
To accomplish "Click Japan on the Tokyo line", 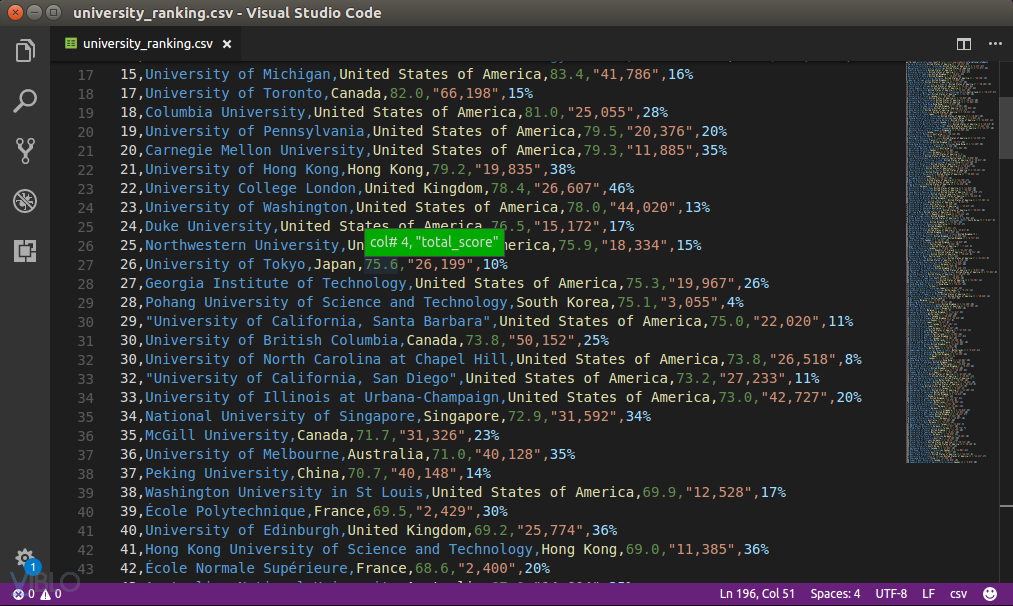I will point(335,264).
